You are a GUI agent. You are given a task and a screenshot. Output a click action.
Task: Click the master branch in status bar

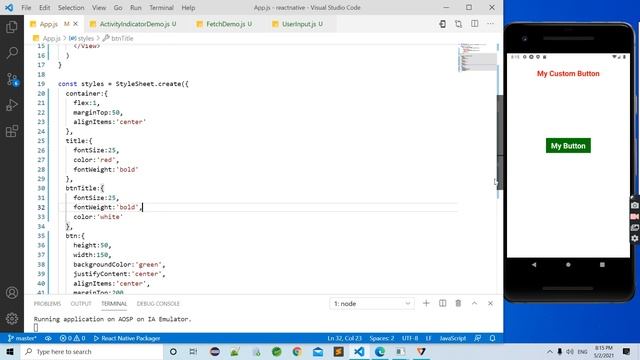pyautogui.click(x=22, y=338)
